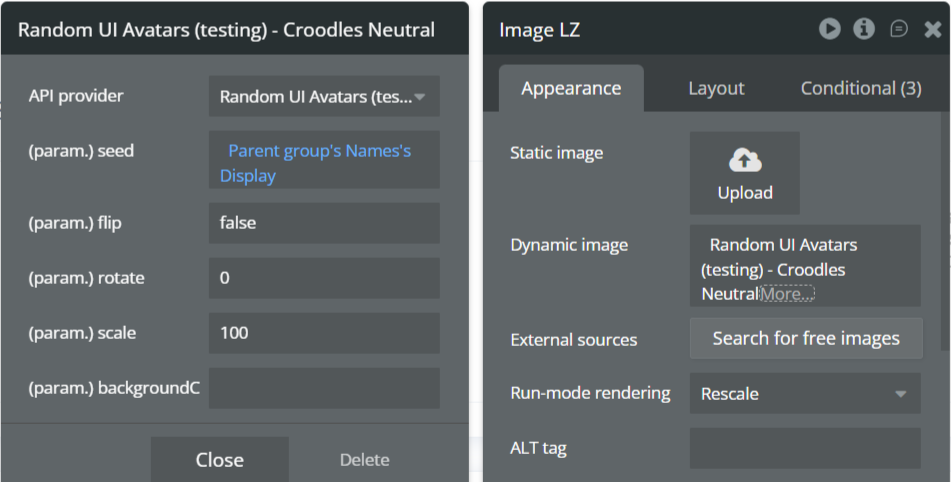
Task: Expand the API provider dropdown
Action: click(x=324, y=97)
